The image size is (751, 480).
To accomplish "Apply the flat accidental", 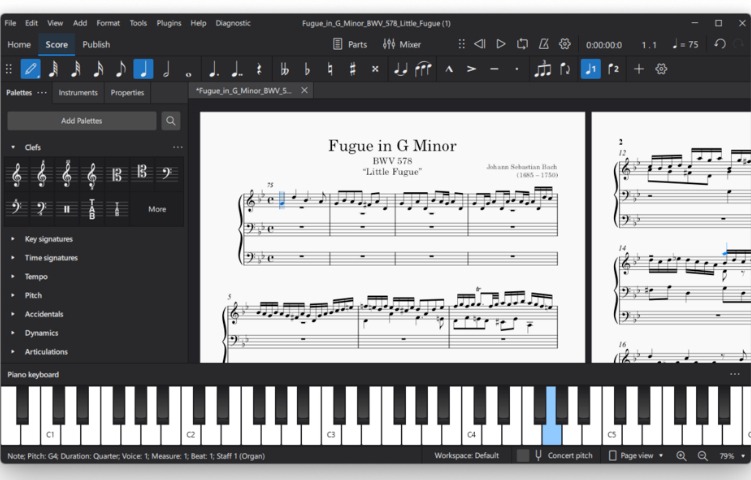I will point(307,69).
